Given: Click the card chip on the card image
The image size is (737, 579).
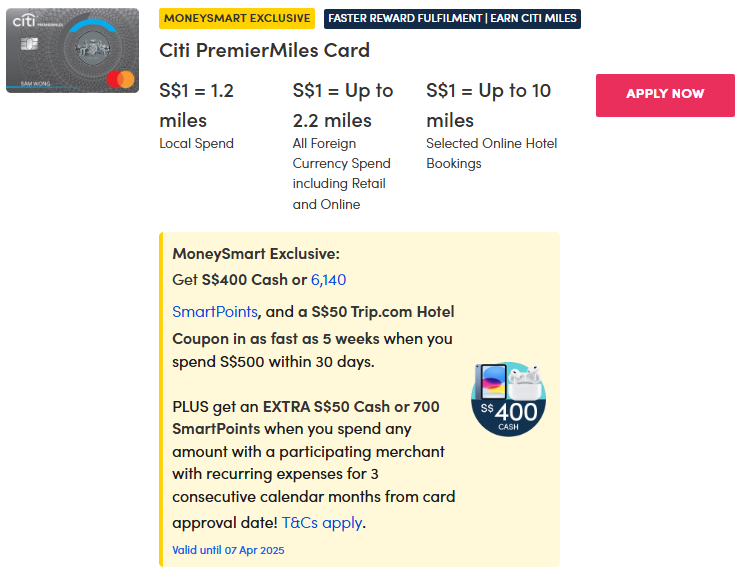Looking at the screenshot, I should [x=29, y=44].
